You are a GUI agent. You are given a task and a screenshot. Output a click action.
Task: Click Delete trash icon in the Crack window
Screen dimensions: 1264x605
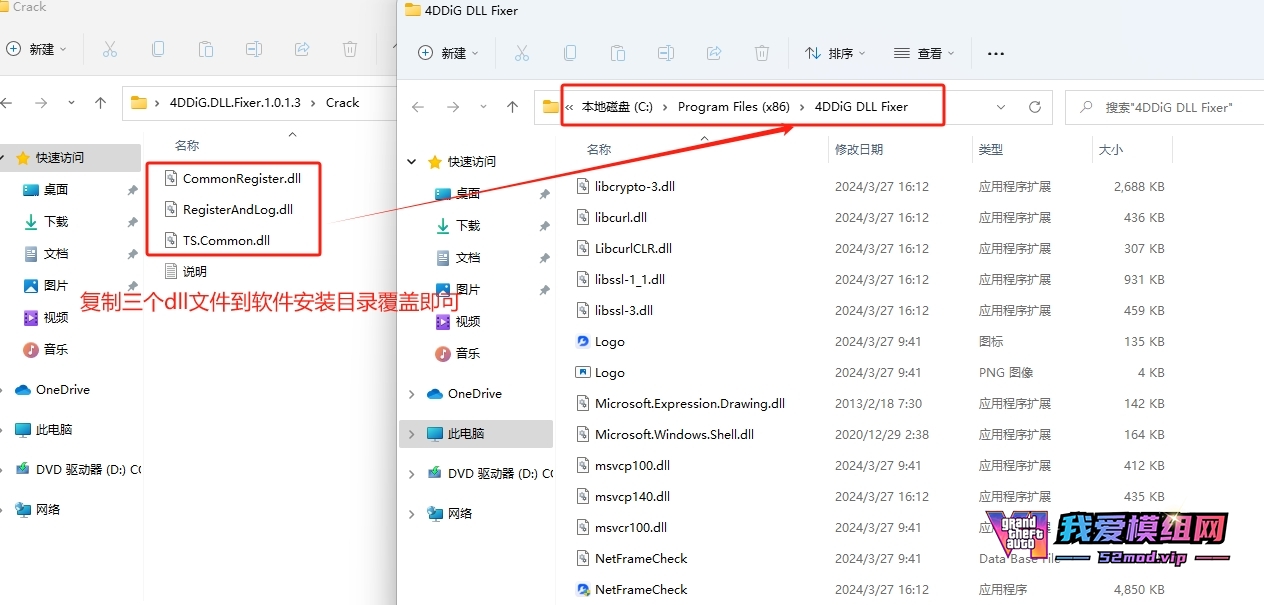tap(350, 49)
